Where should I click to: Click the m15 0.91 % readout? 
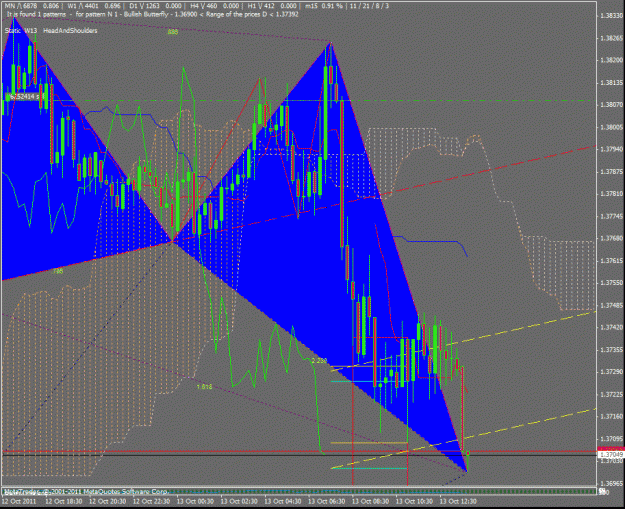(x=323, y=6)
